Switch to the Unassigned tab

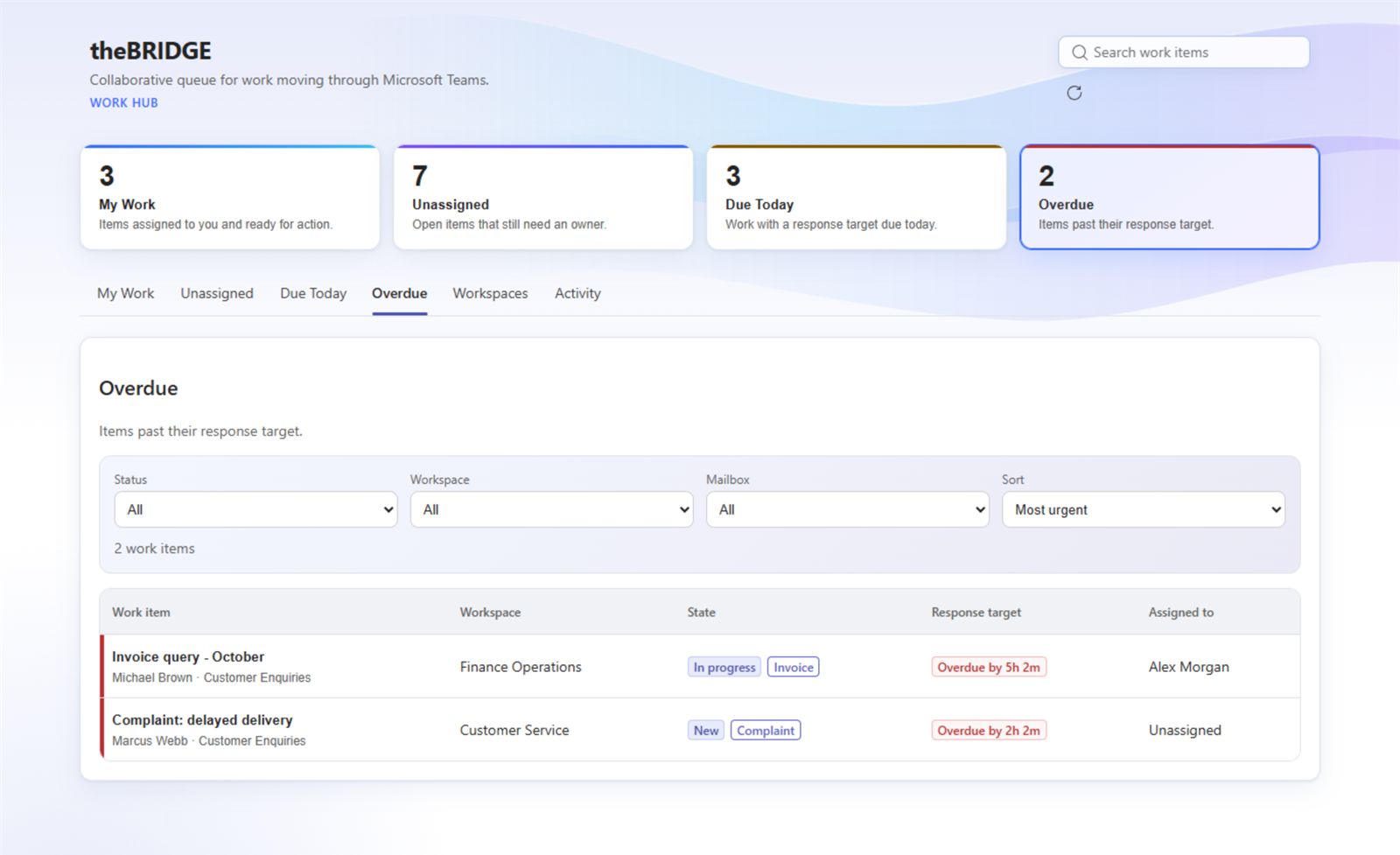click(x=217, y=293)
